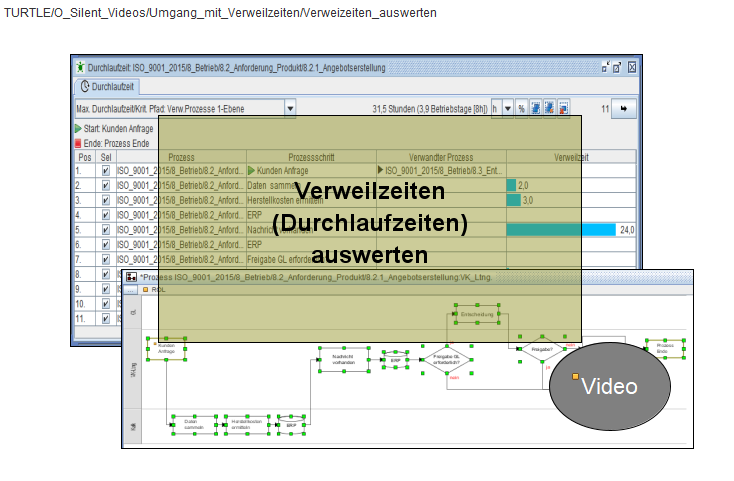This screenshot has height=481, width=734.
Task: Uncheck the Sel checkbox in row 4
Action: tap(106, 215)
